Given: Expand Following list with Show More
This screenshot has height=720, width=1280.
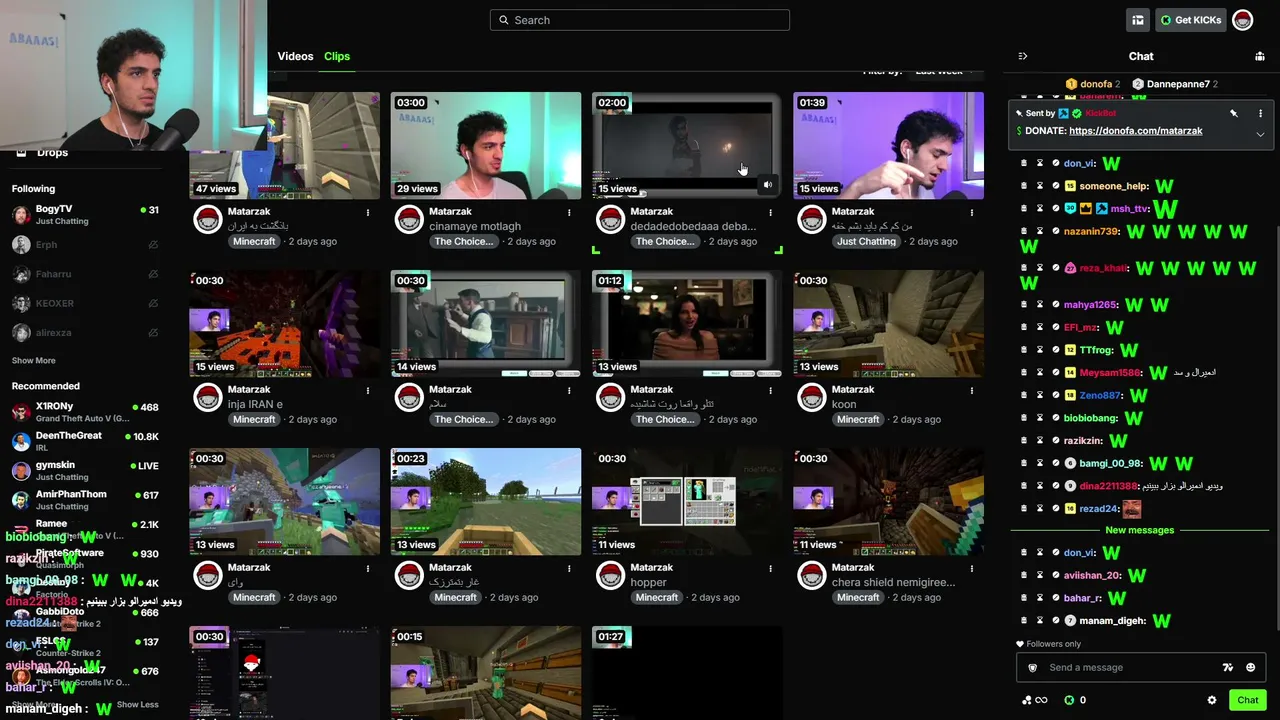Looking at the screenshot, I should (x=34, y=361).
